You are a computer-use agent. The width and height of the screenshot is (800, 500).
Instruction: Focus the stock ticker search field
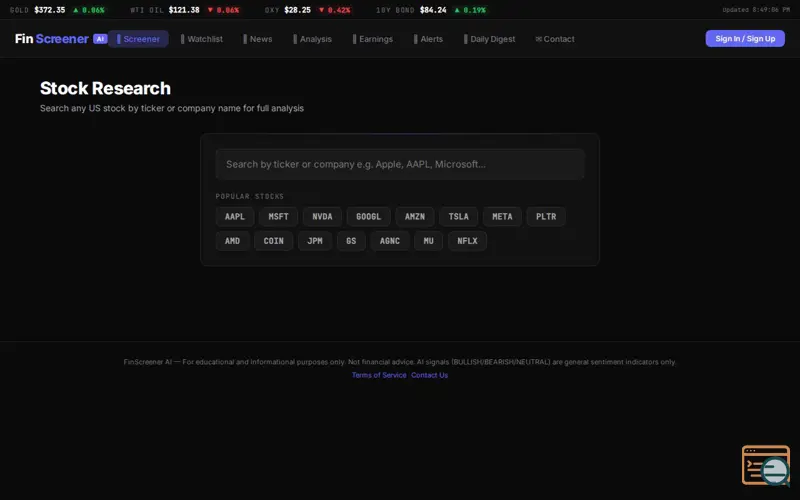click(400, 164)
